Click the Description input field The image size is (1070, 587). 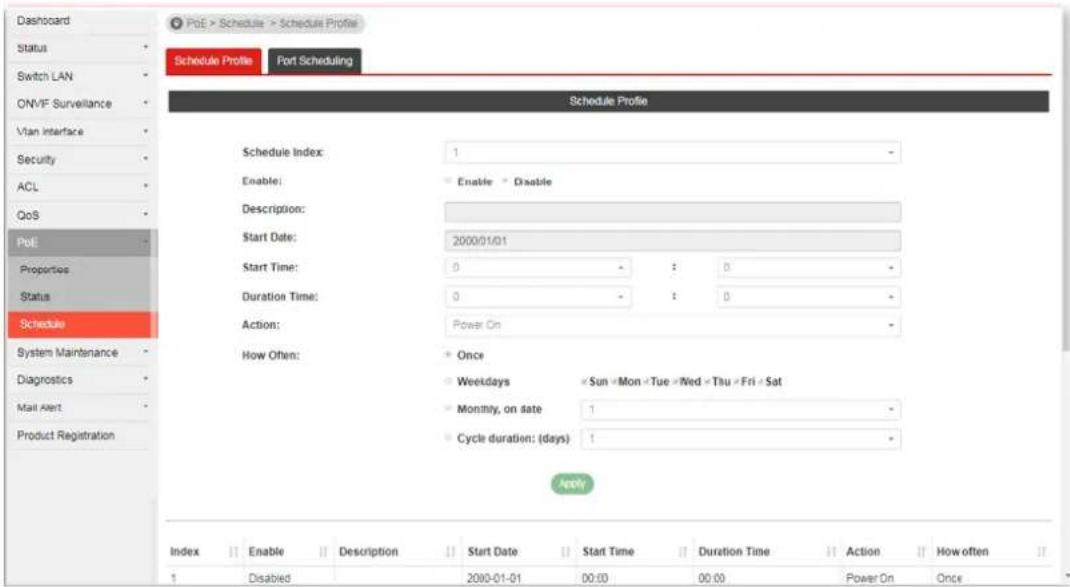(672, 212)
